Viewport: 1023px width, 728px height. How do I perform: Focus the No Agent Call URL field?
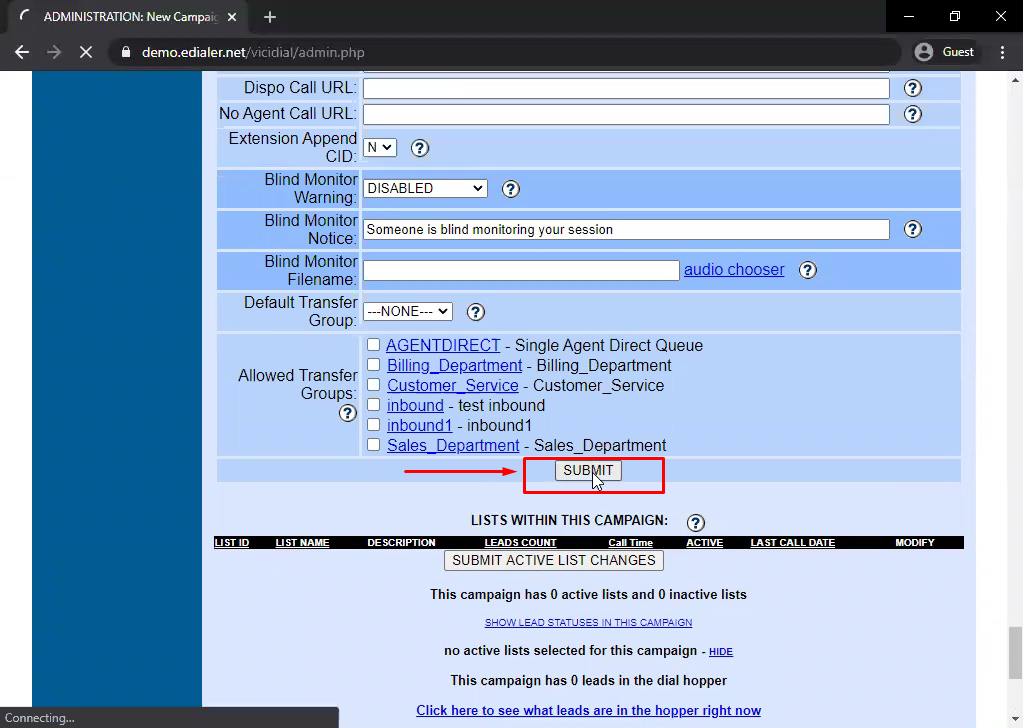[x=626, y=114]
